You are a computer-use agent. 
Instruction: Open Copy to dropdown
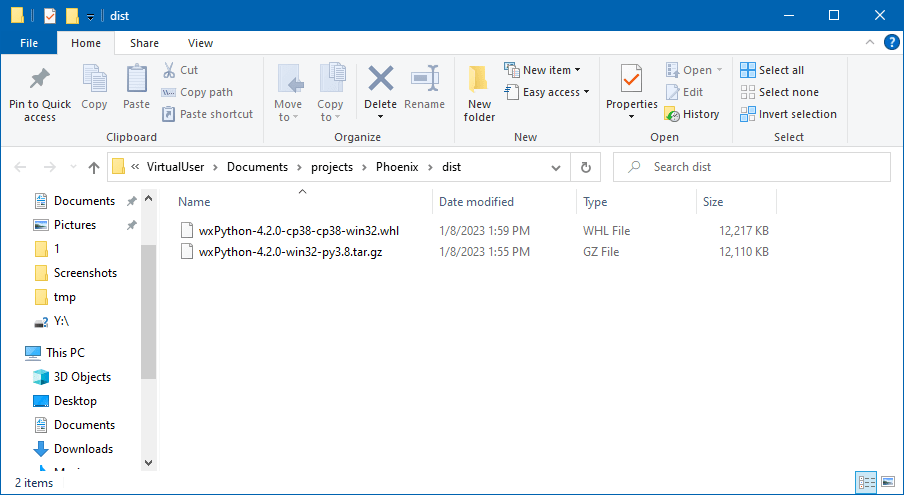(330, 93)
